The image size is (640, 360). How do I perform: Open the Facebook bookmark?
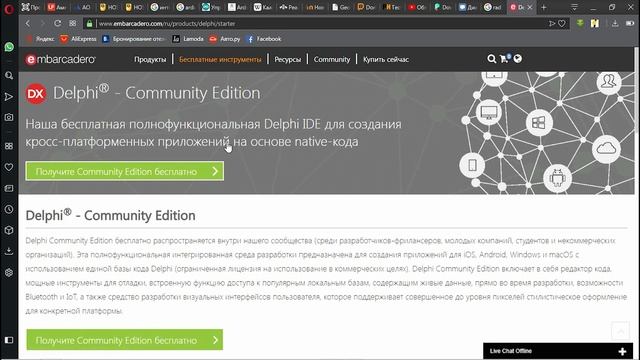(x=264, y=39)
